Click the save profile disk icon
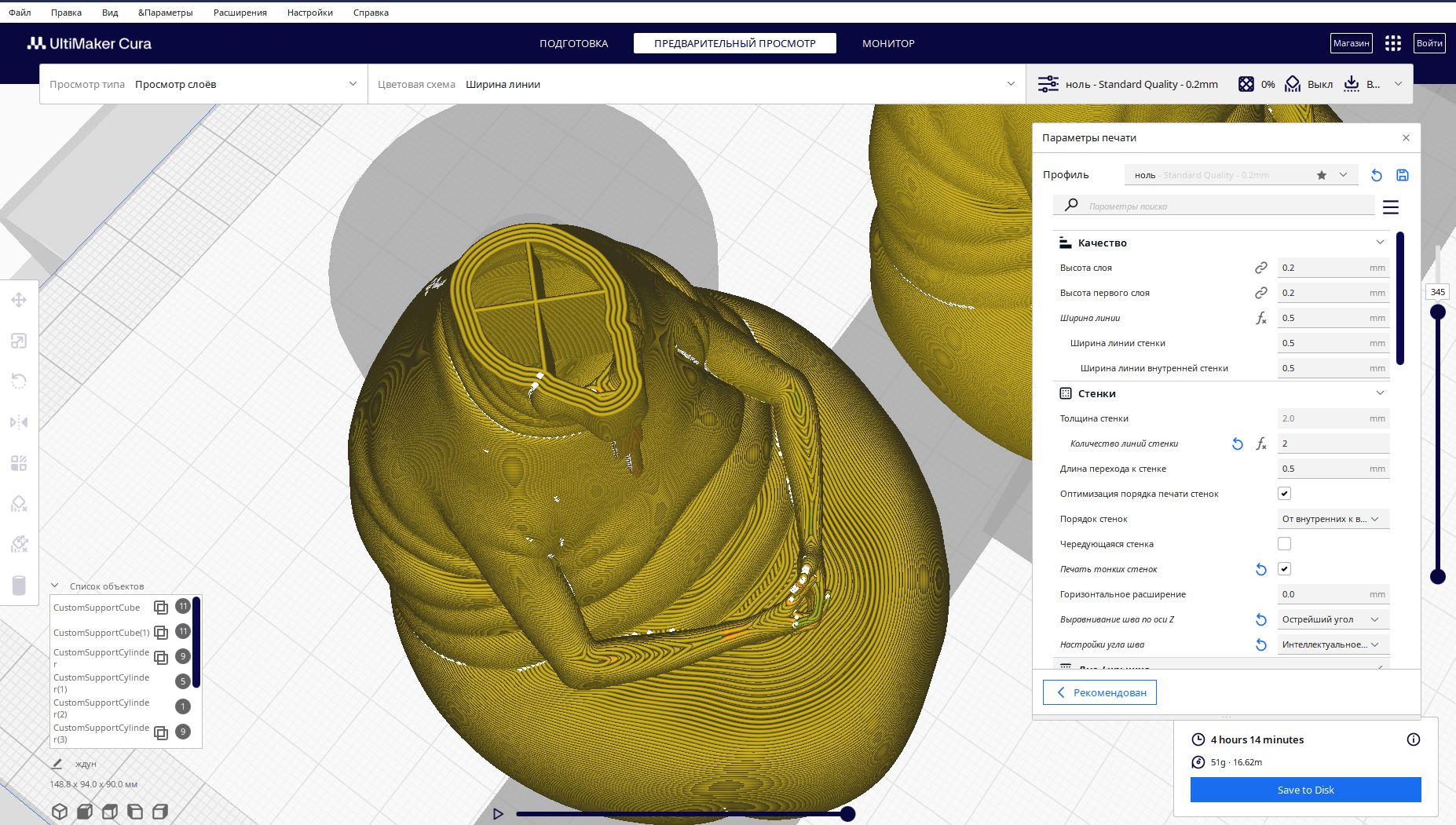The height and width of the screenshot is (825, 1456). pyautogui.click(x=1402, y=175)
